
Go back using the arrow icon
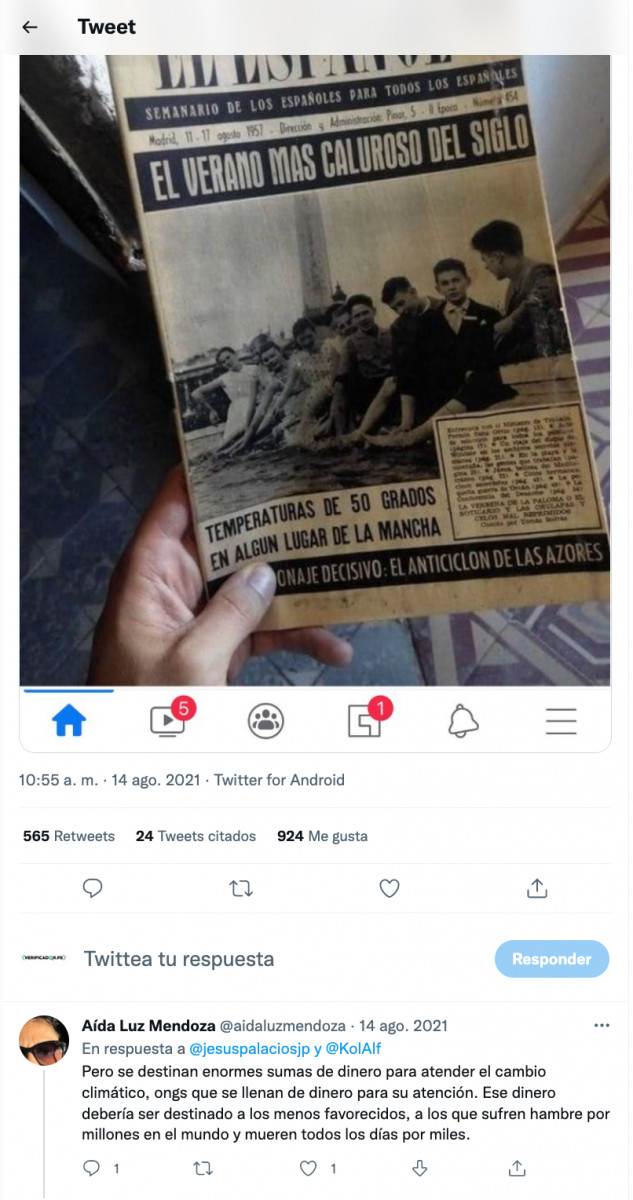click(x=30, y=27)
